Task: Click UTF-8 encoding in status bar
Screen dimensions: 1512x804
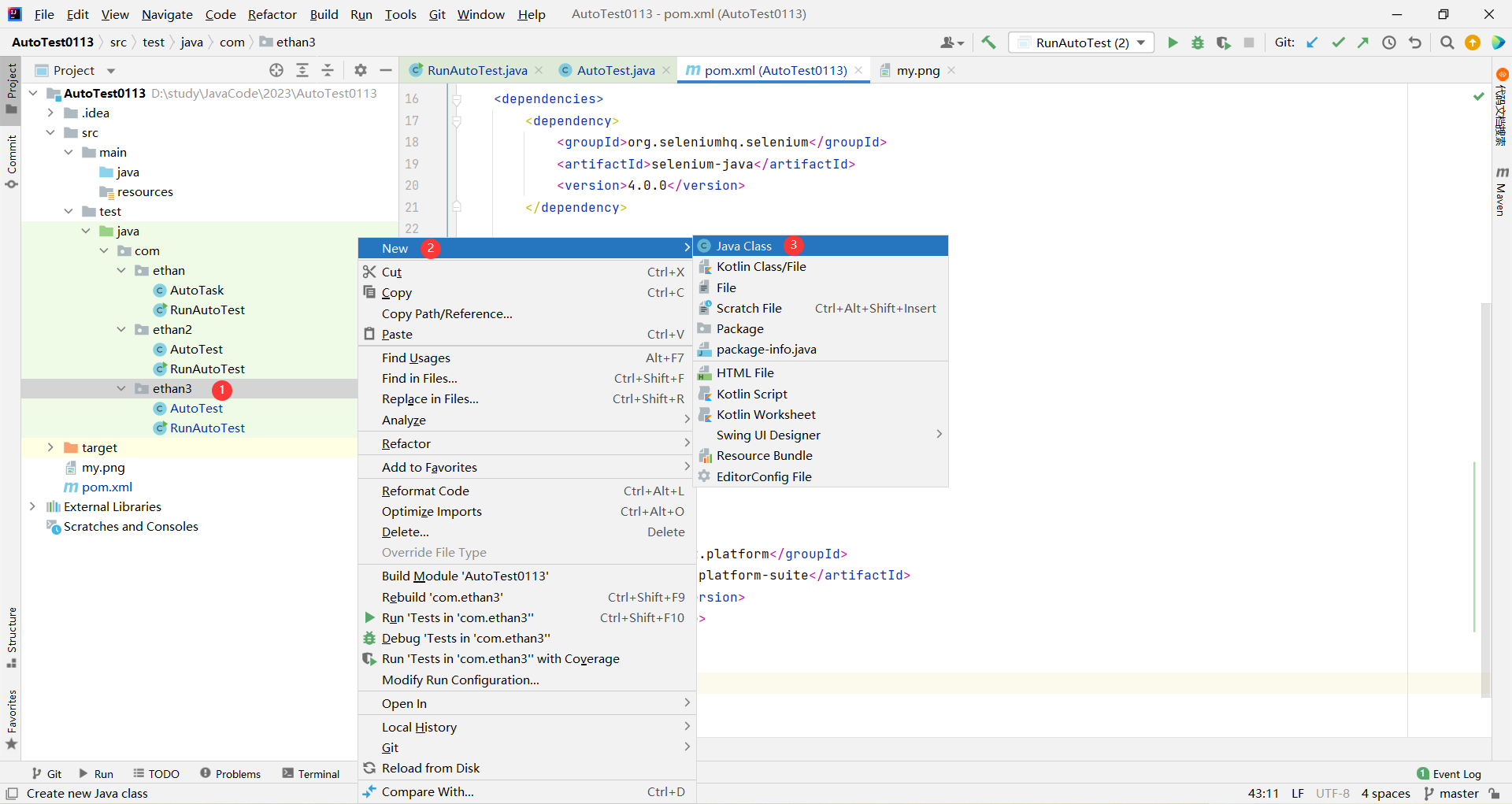Action: click(x=1332, y=793)
